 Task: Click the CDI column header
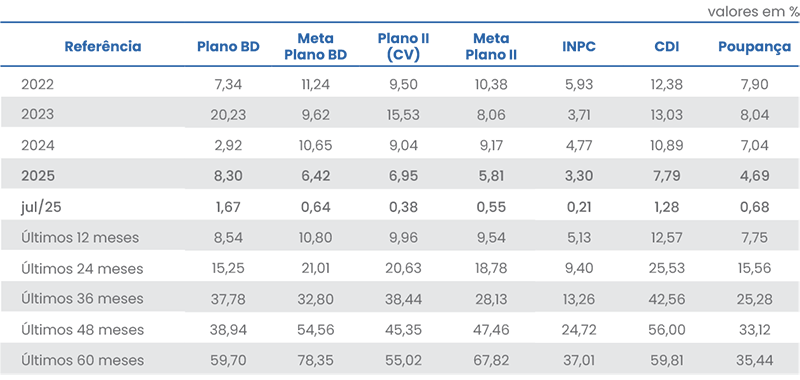click(666, 47)
